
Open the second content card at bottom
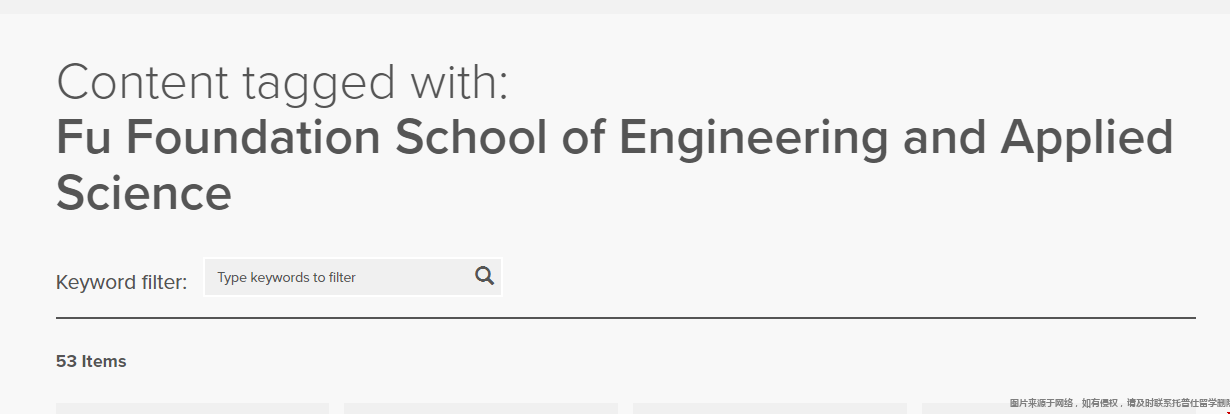[481, 408]
